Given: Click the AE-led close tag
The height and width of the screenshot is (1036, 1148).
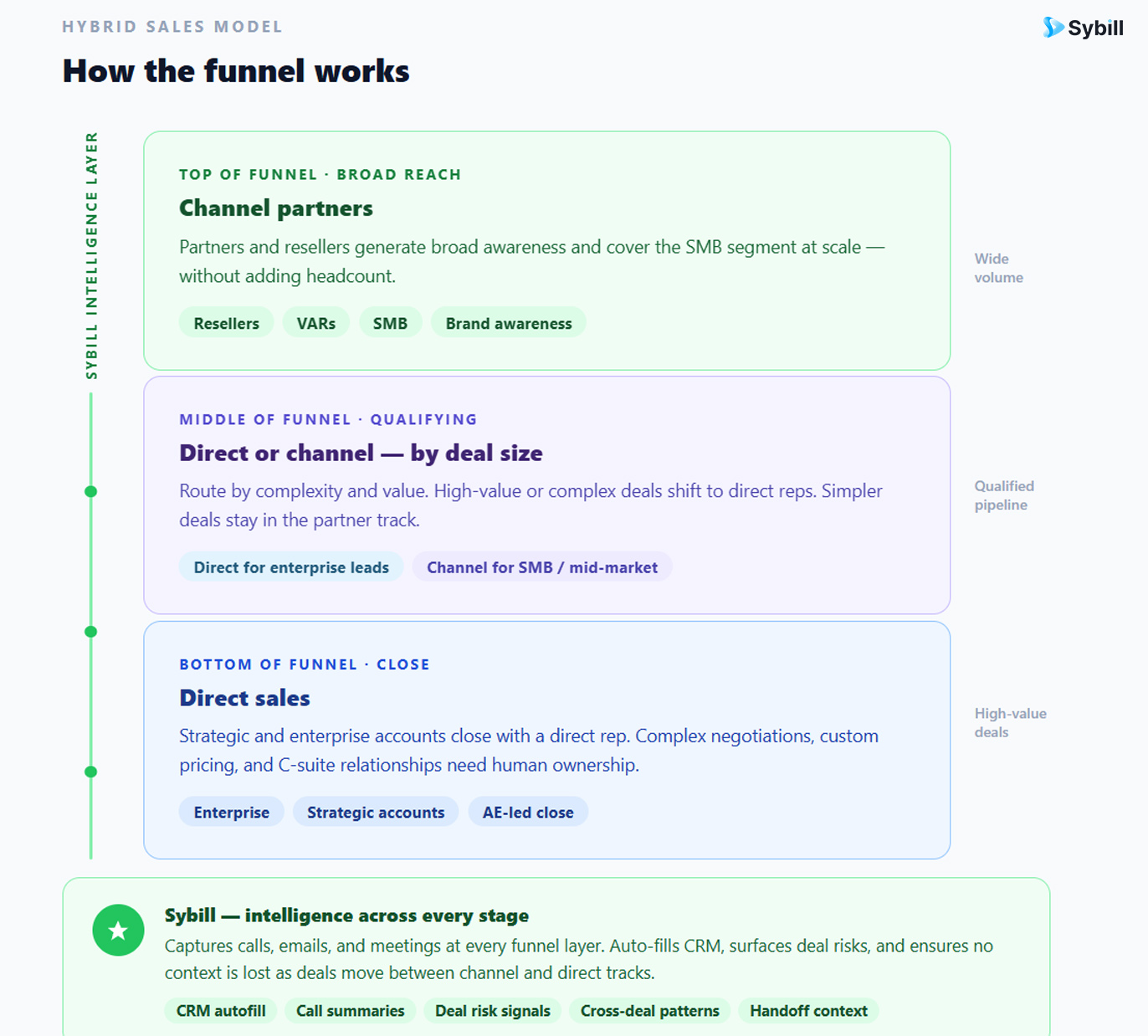Looking at the screenshot, I should tap(528, 813).
